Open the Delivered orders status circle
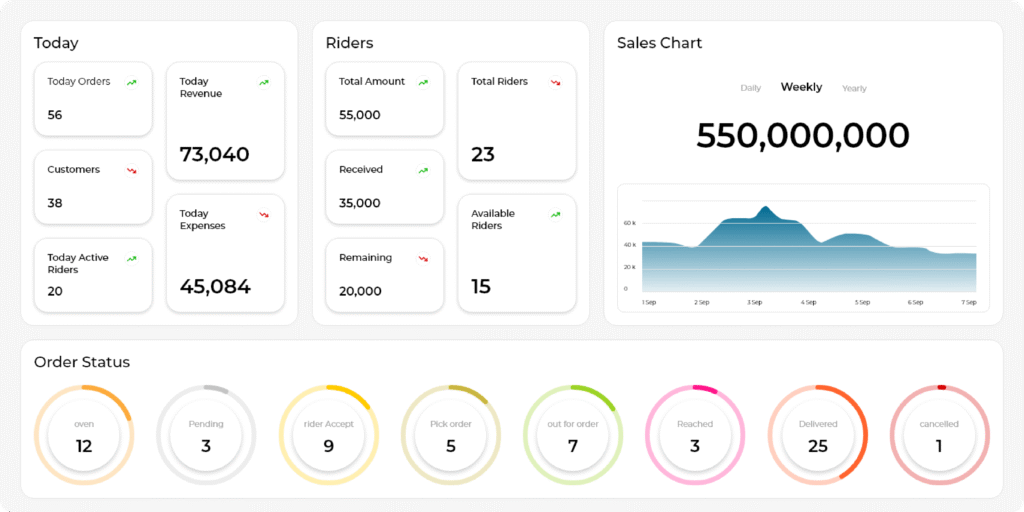 (818, 436)
